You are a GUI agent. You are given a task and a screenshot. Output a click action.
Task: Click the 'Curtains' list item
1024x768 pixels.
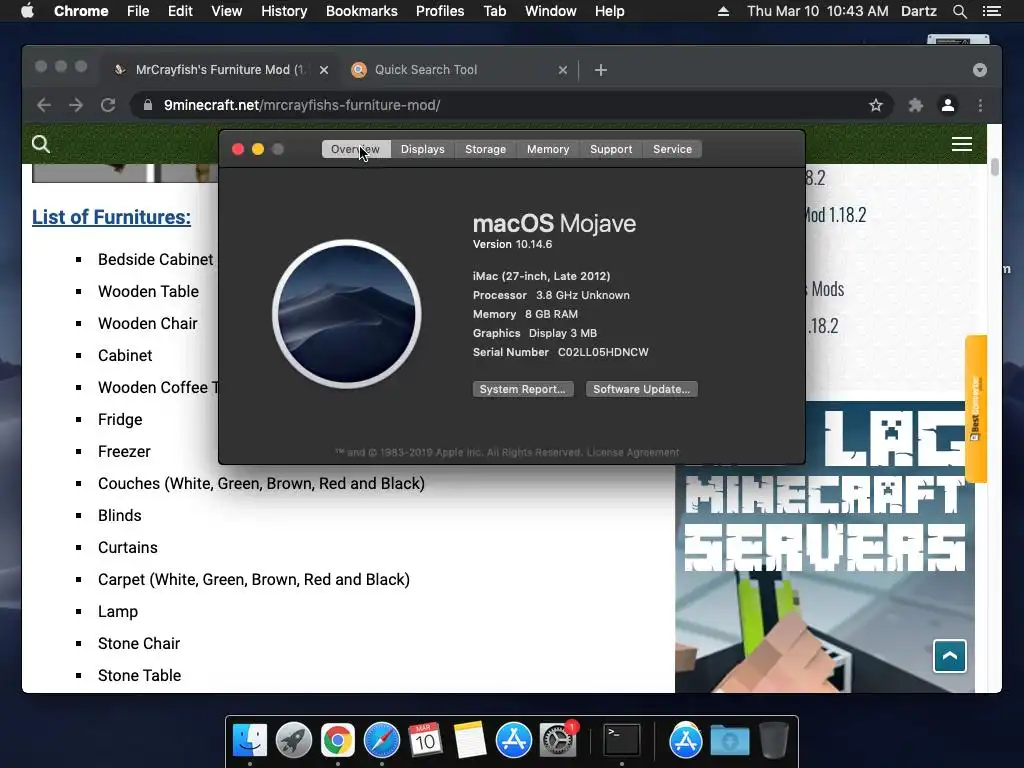click(127, 547)
